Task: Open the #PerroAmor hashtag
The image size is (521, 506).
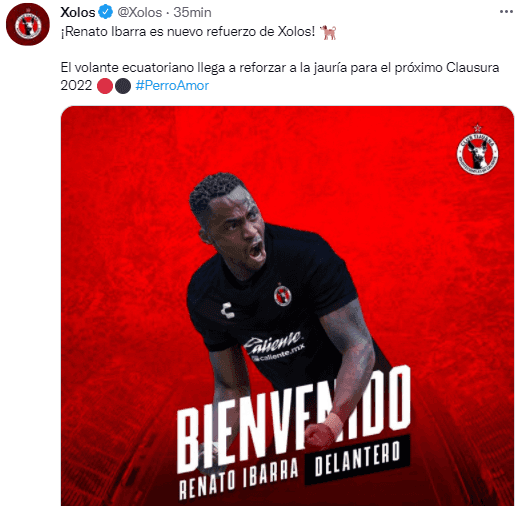Action: coord(172,86)
